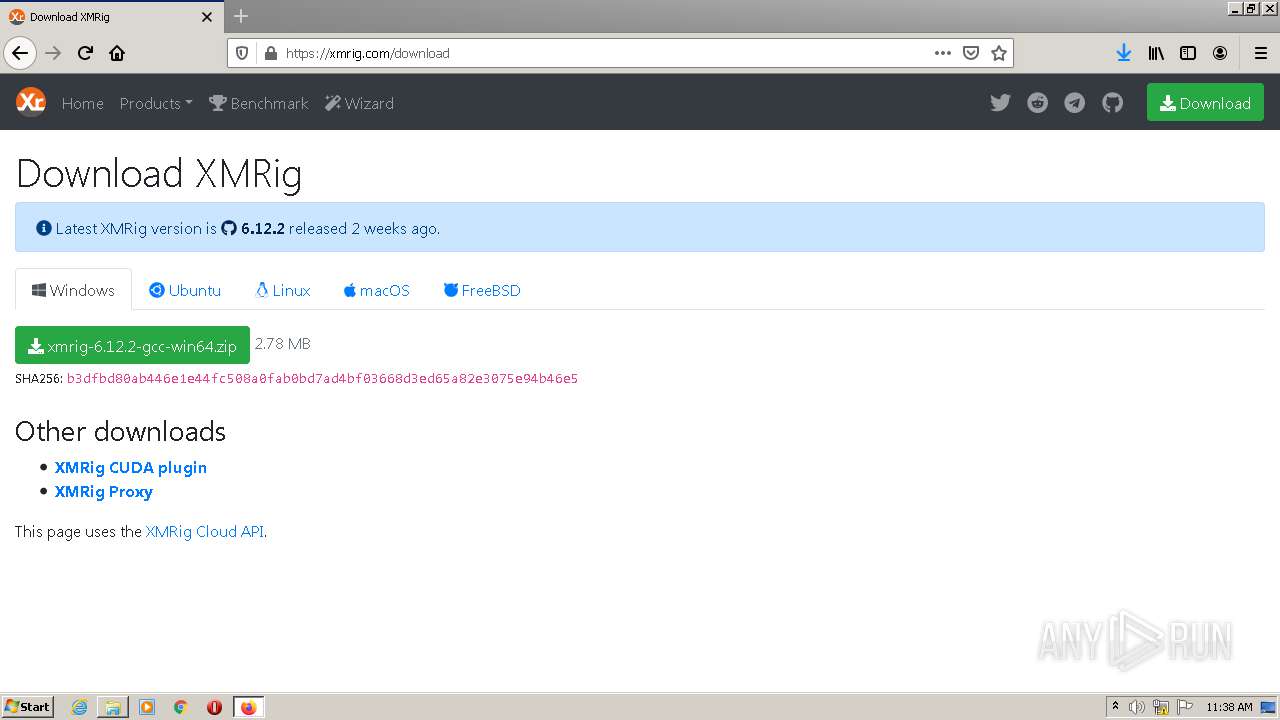
Task: Launch Chrome from taskbar
Action: (181, 707)
